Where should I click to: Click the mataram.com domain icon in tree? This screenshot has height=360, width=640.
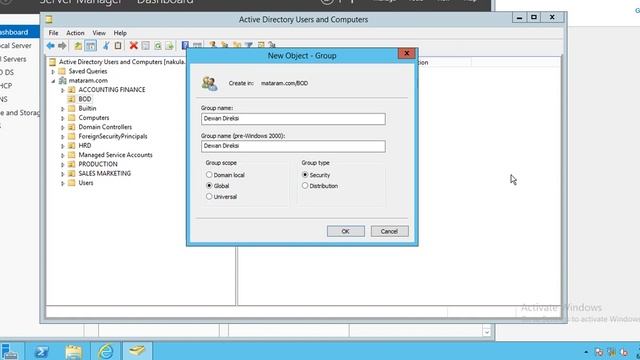coord(62,80)
